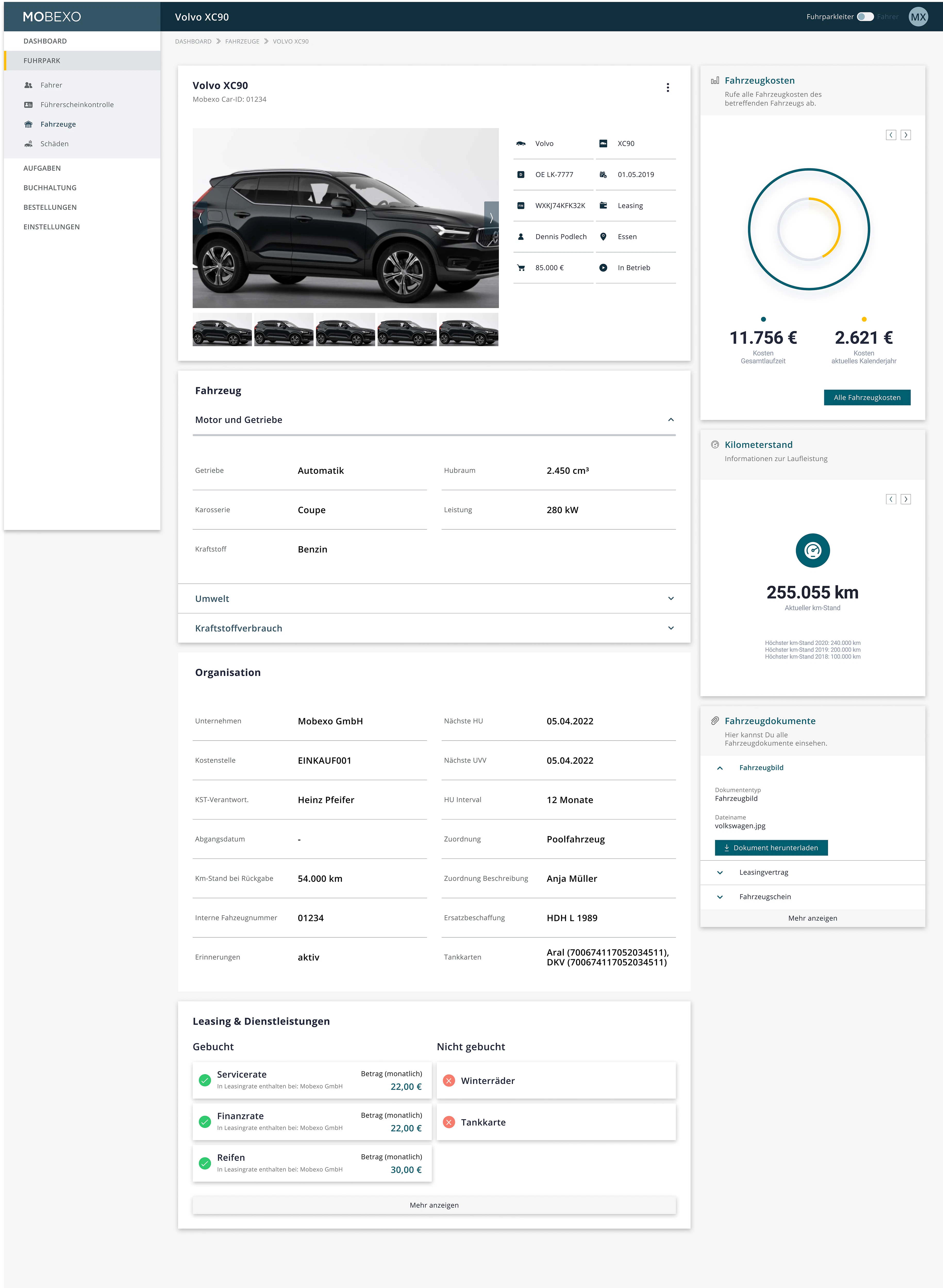Click the paperclip icon next to Fahrzeugdokumente
This screenshot has height=1288, width=943.
click(715, 720)
